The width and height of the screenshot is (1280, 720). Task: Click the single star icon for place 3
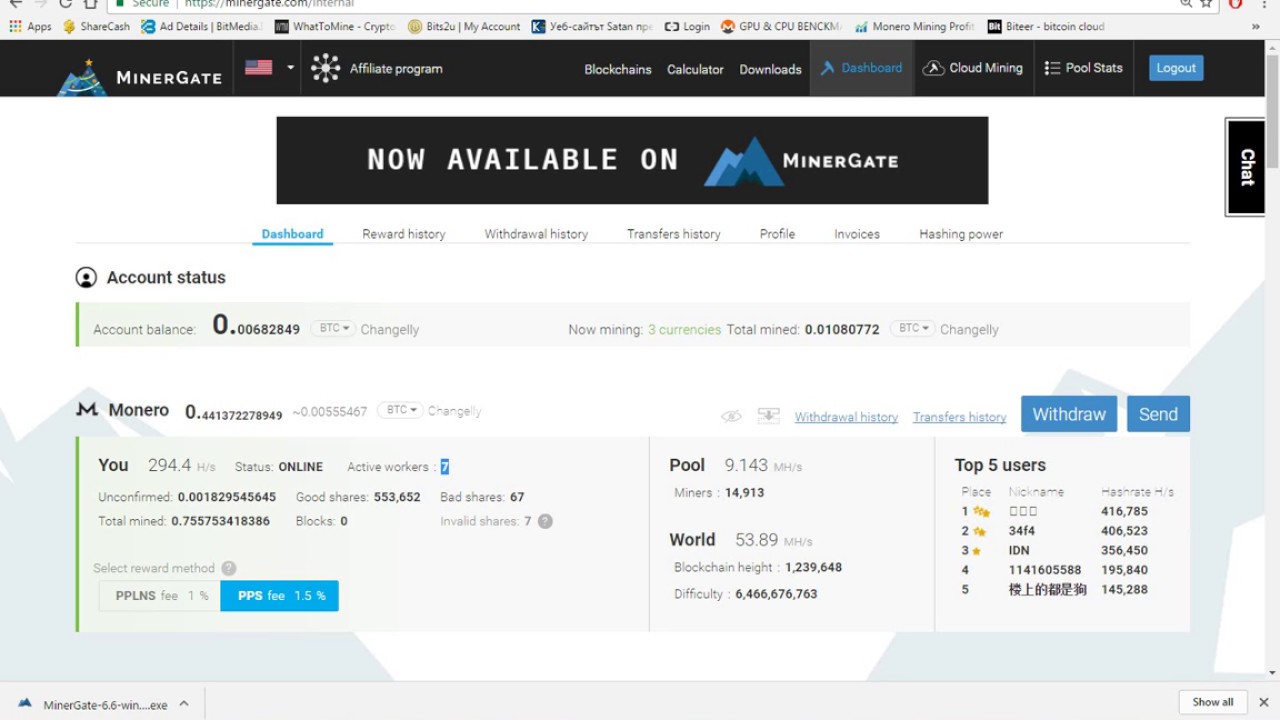point(976,551)
